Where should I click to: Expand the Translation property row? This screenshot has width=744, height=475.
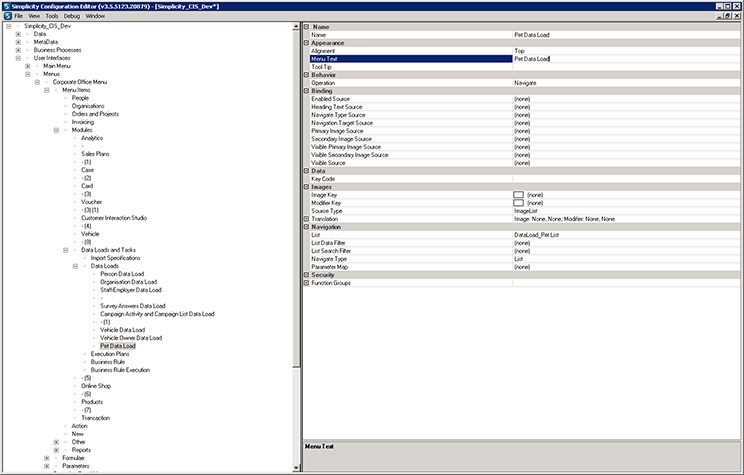[307, 219]
